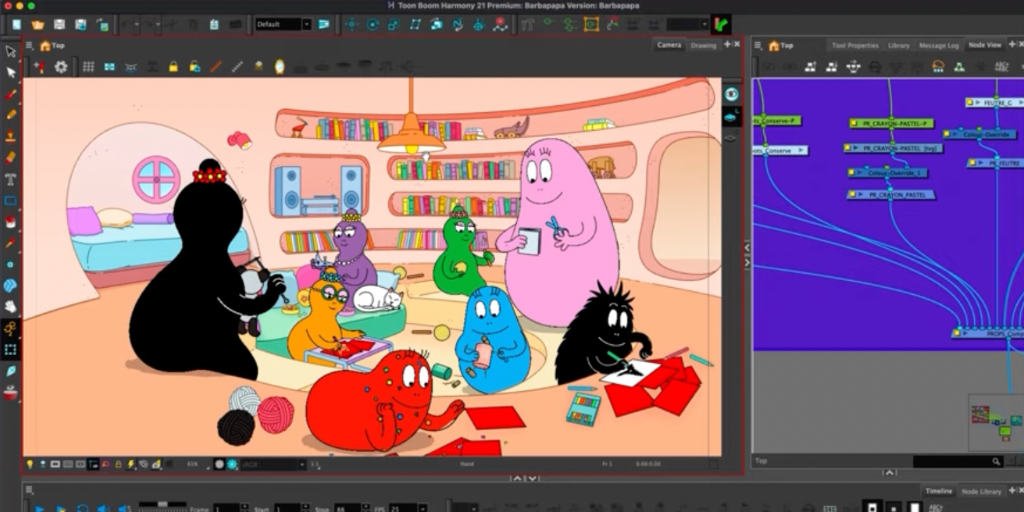Click the Save As icon
The width and height of the screenshot is (1024, 512).
(80, 25)
